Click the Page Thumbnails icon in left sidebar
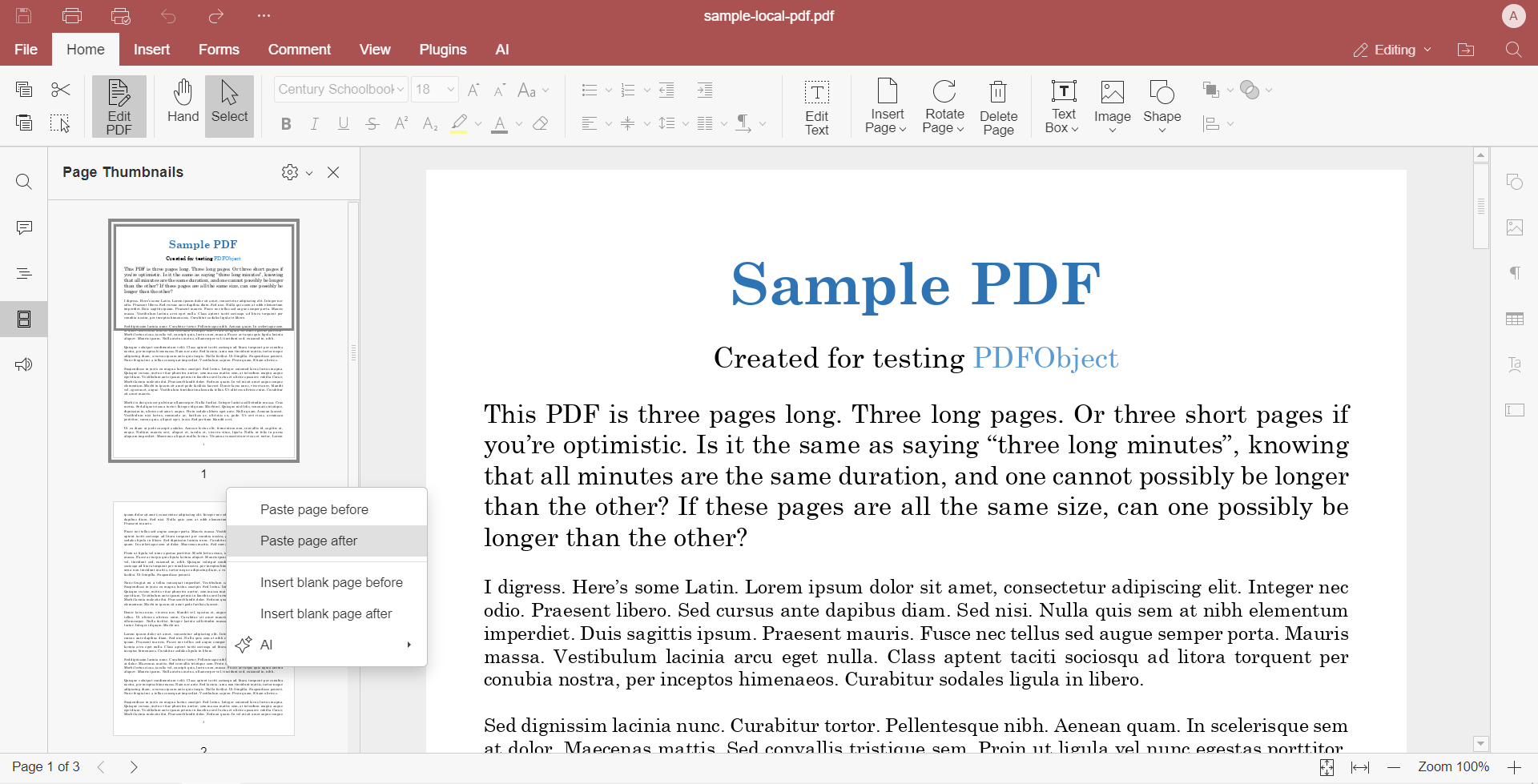 coord(24,320)
